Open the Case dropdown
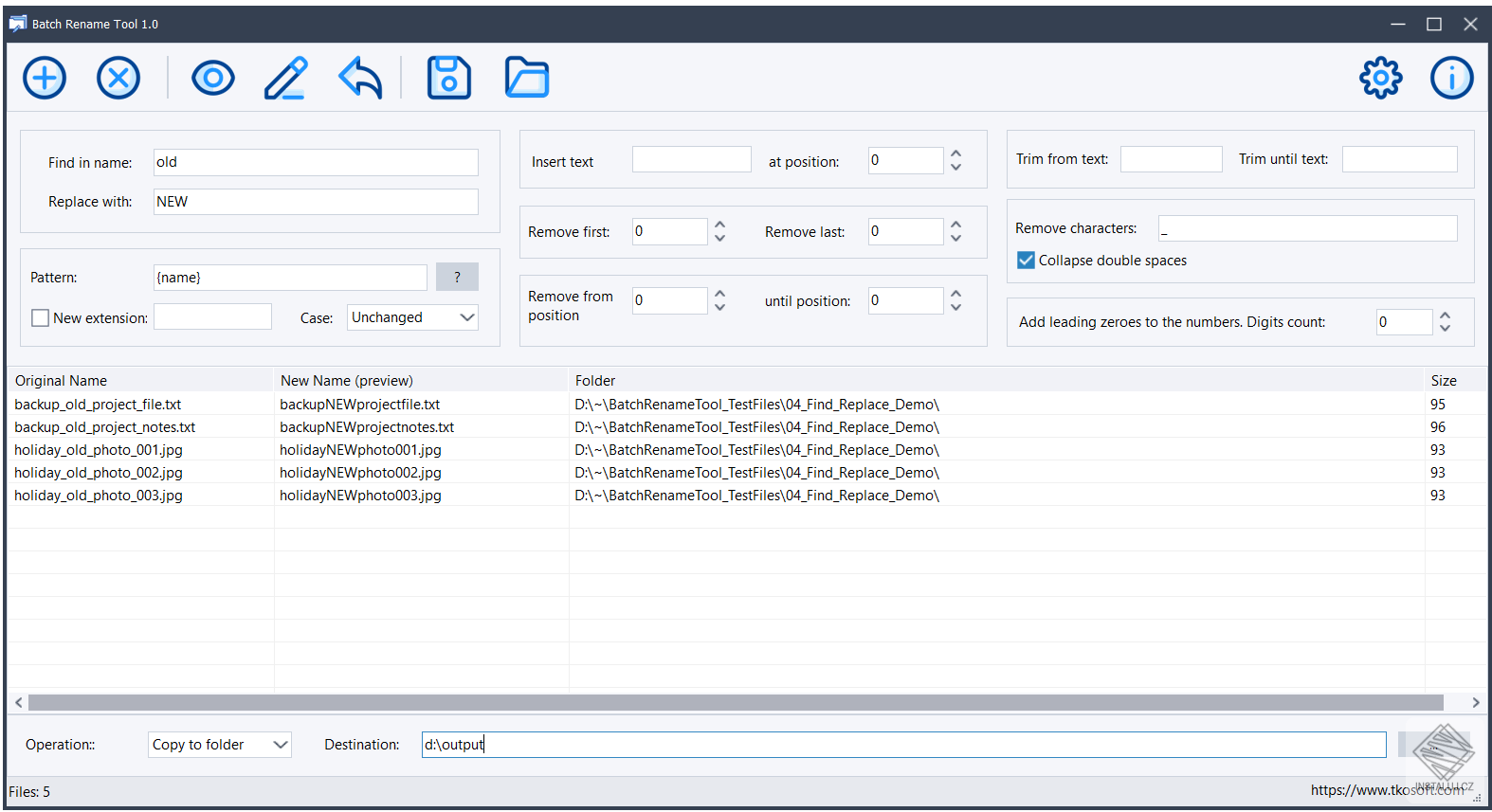Viewport: 1492px width, 812px height. point(412,317)
